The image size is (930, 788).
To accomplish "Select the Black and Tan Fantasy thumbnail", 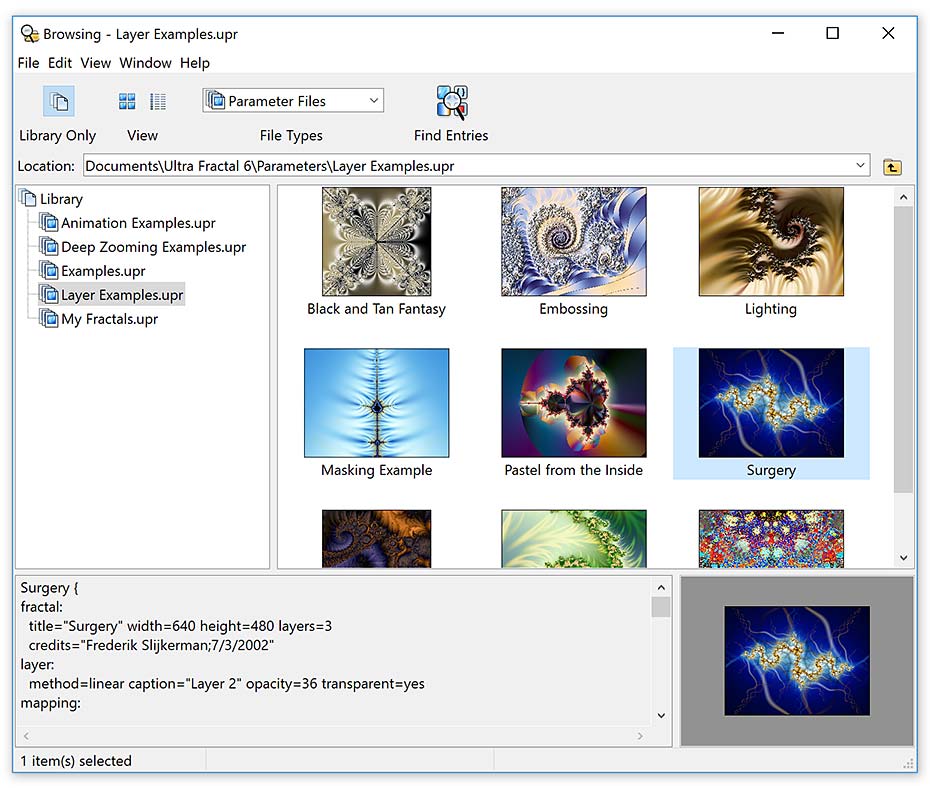I will point(376,242).
